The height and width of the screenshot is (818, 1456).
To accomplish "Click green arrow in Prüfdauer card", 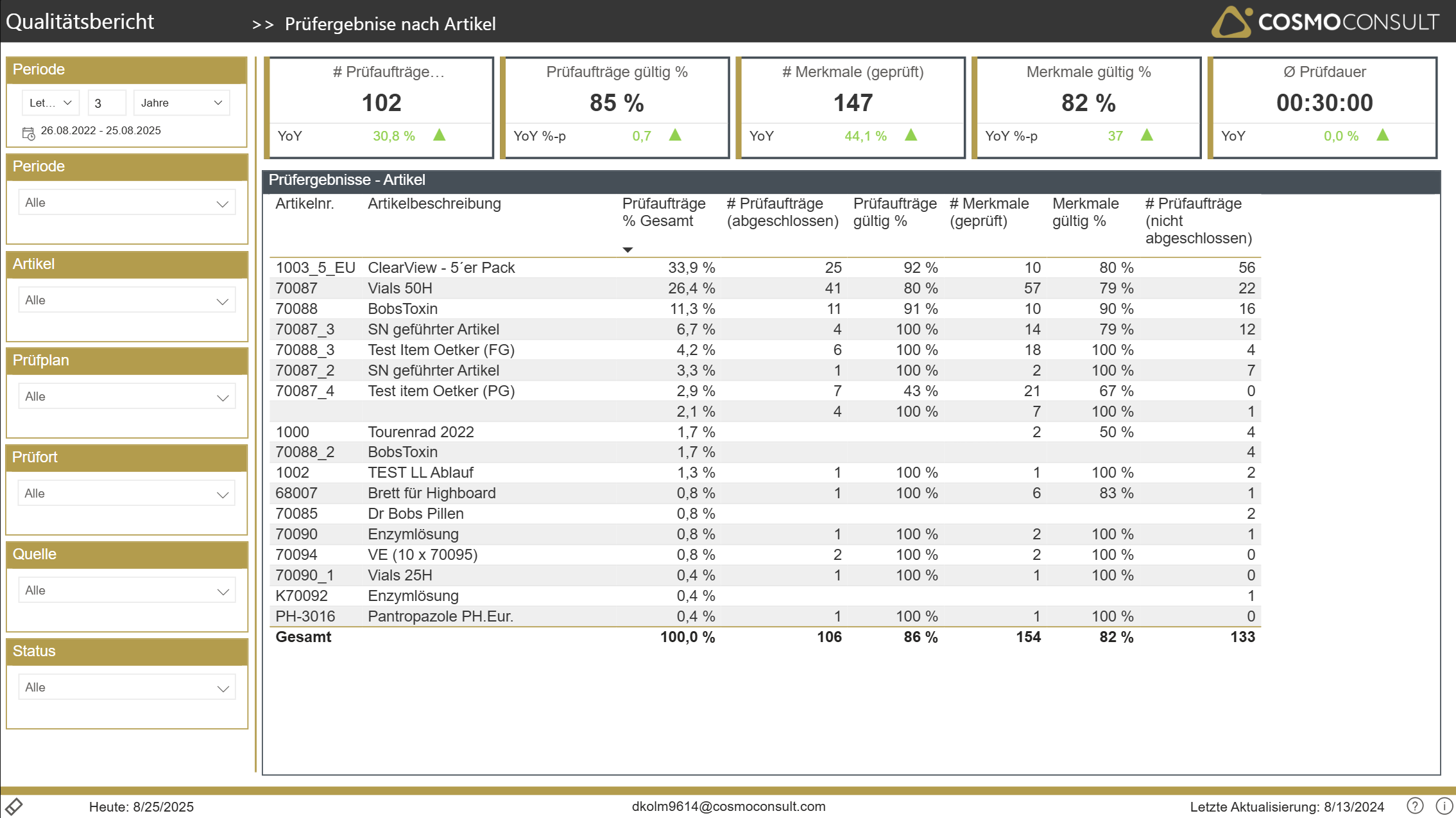I will point(1383,135).
